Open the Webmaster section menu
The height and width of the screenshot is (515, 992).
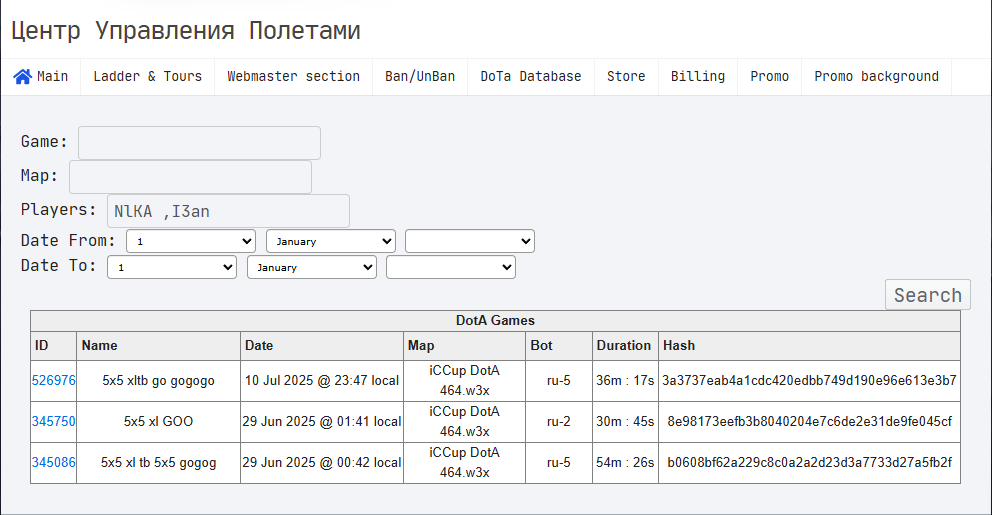(x=294, y=77)
